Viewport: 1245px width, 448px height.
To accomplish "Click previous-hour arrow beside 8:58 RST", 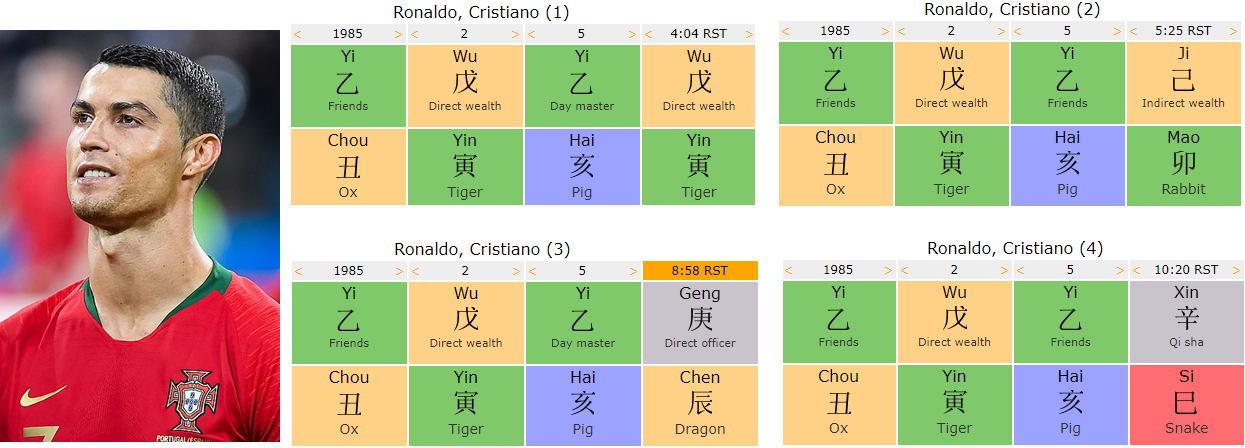I will [649, 271].
